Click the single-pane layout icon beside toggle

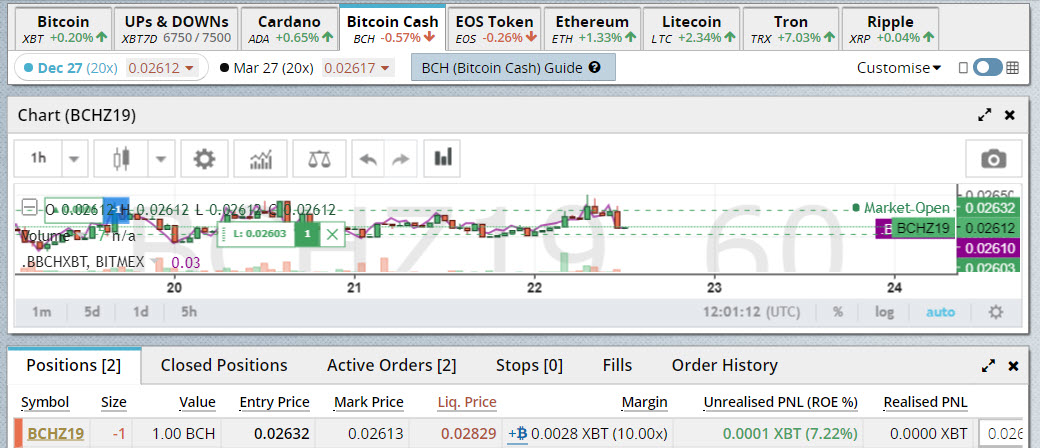click(x=964, y=67)
